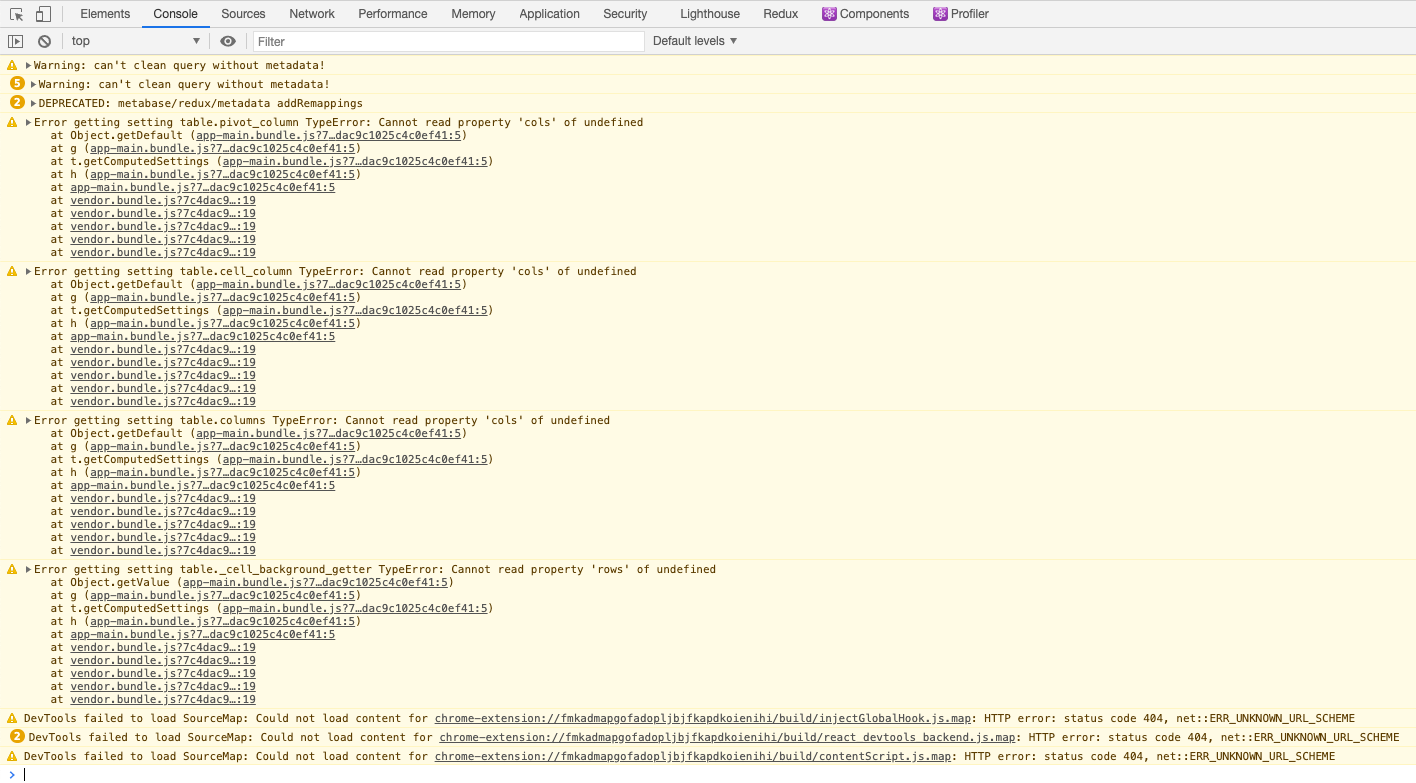Open the contentScript.js.map extension link

(x=693, y=756)
